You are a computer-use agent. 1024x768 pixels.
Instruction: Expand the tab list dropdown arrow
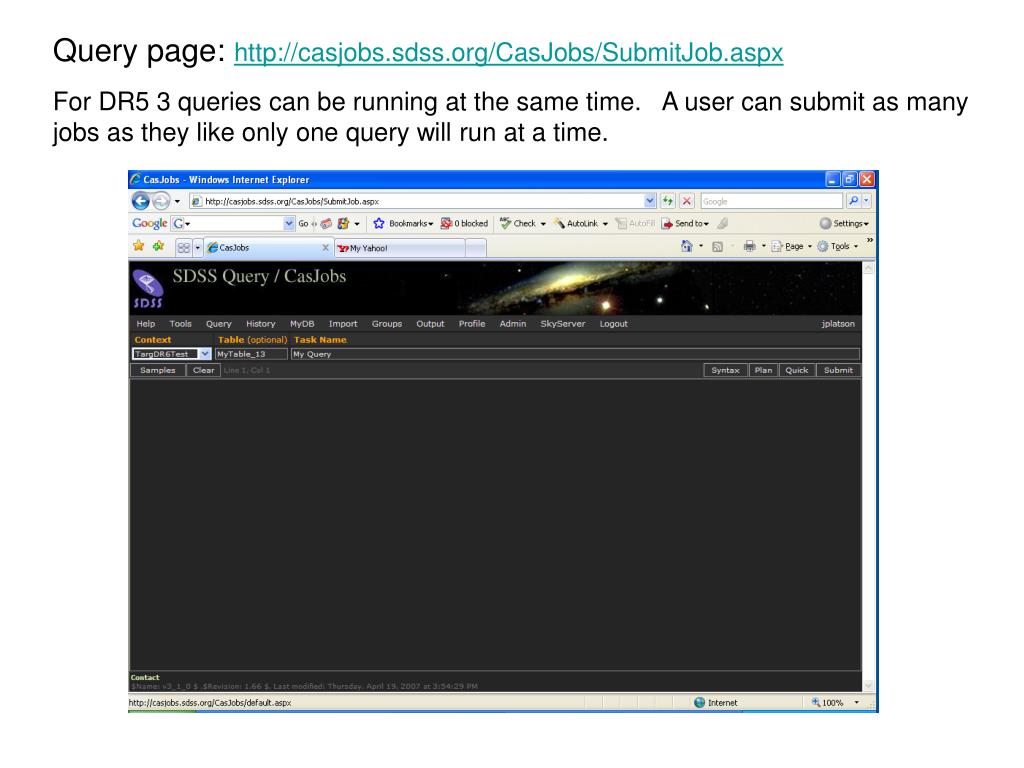tap(197, 248)
